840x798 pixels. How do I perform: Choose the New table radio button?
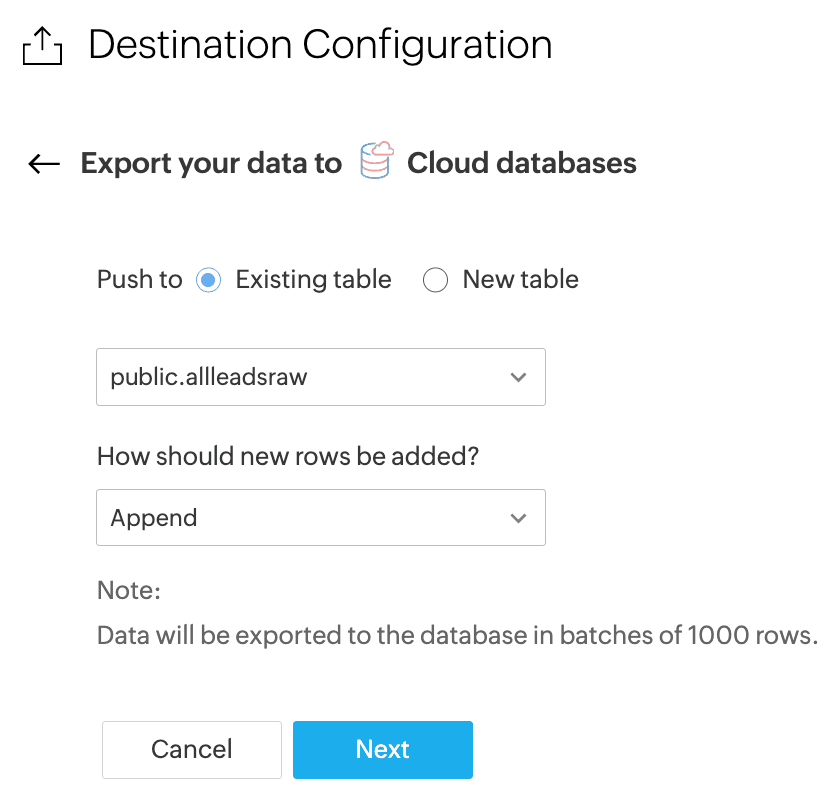tap(435, 280)
